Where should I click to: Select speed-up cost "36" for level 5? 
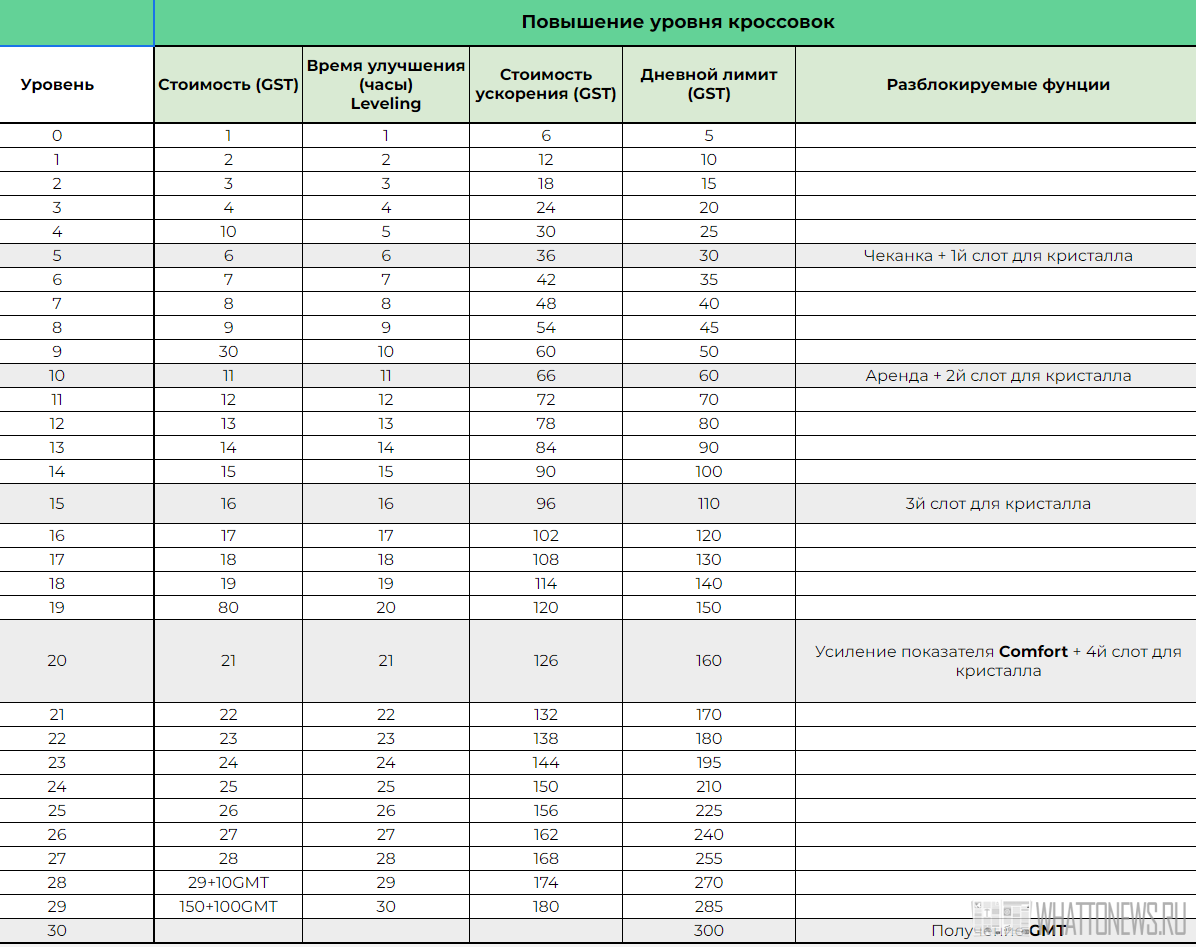(545, 255)
